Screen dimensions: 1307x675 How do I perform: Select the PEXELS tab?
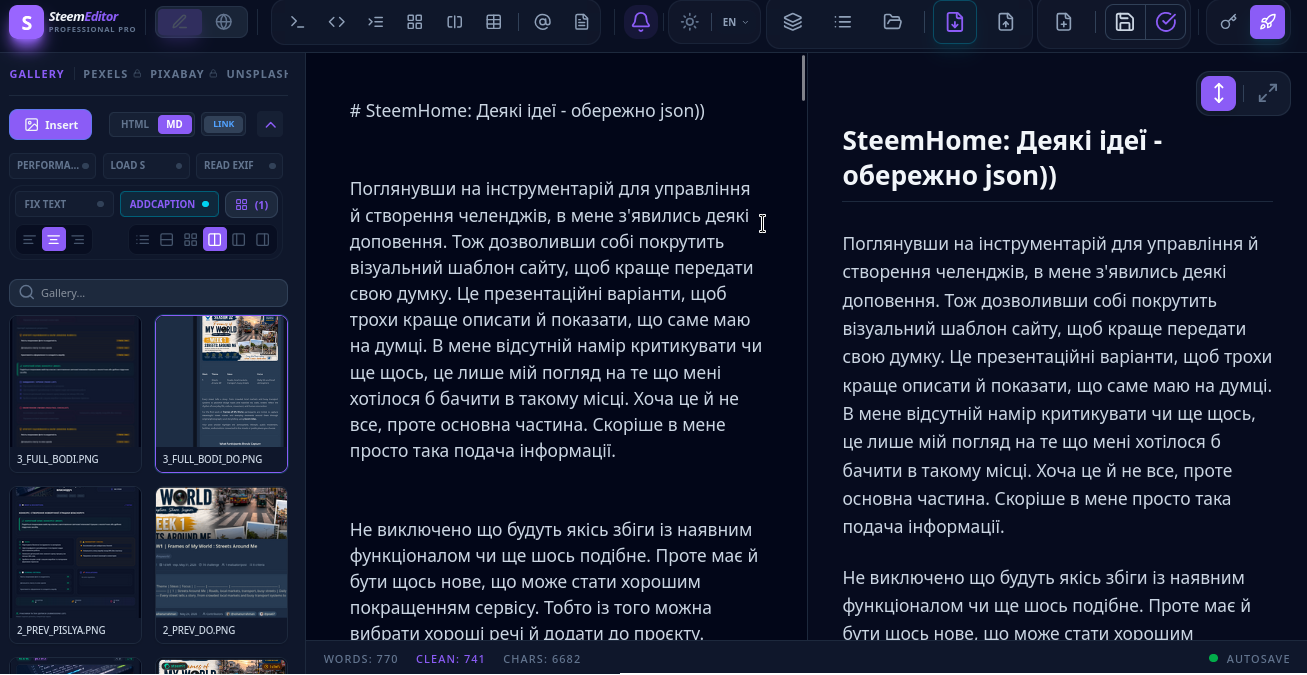106,74
